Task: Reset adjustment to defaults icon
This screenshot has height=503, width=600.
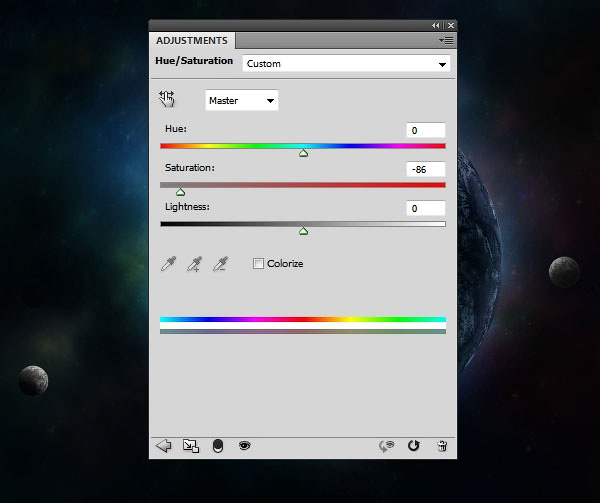Action: click(414, 446)
